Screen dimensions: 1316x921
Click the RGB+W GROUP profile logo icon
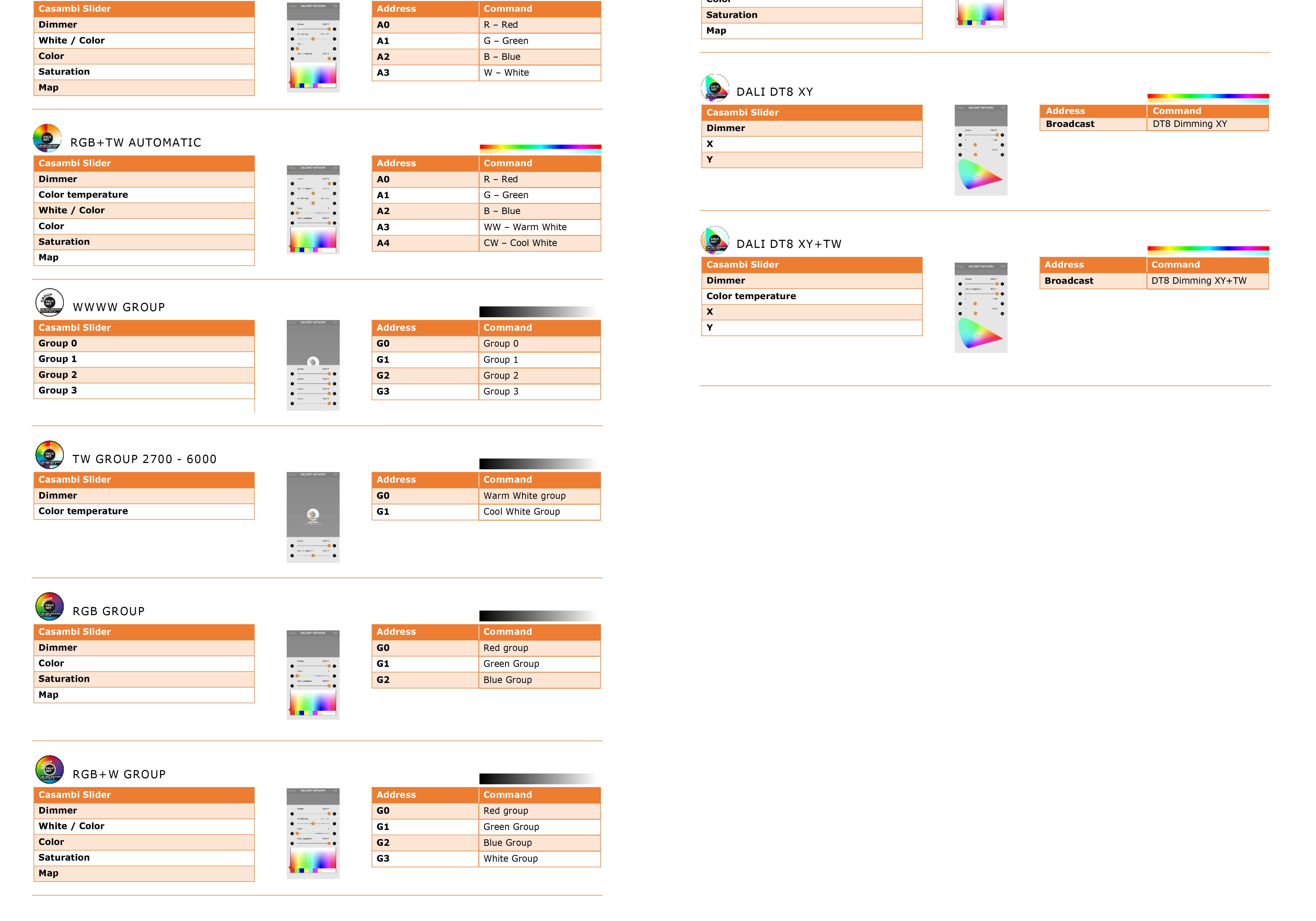pyautogui.click(x=50, y=769)
